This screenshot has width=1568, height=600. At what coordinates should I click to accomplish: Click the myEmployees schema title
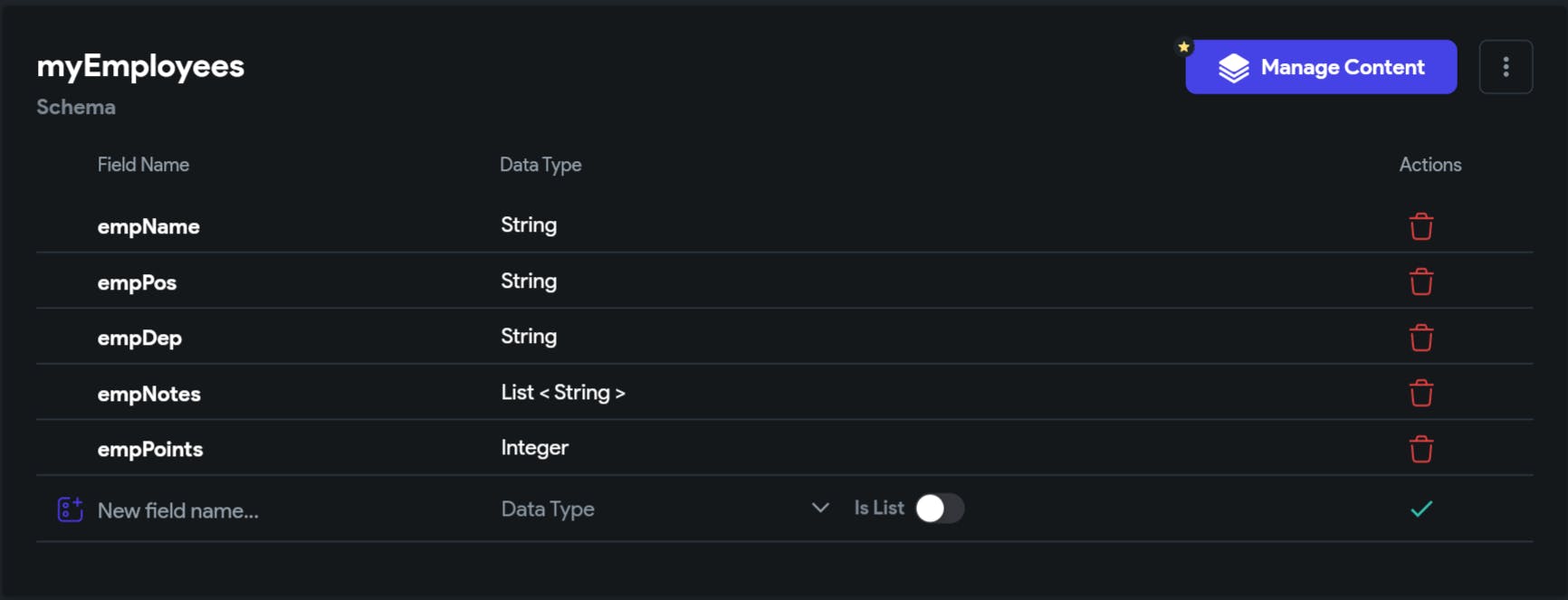pyautogui.click(x=139, y=65)
